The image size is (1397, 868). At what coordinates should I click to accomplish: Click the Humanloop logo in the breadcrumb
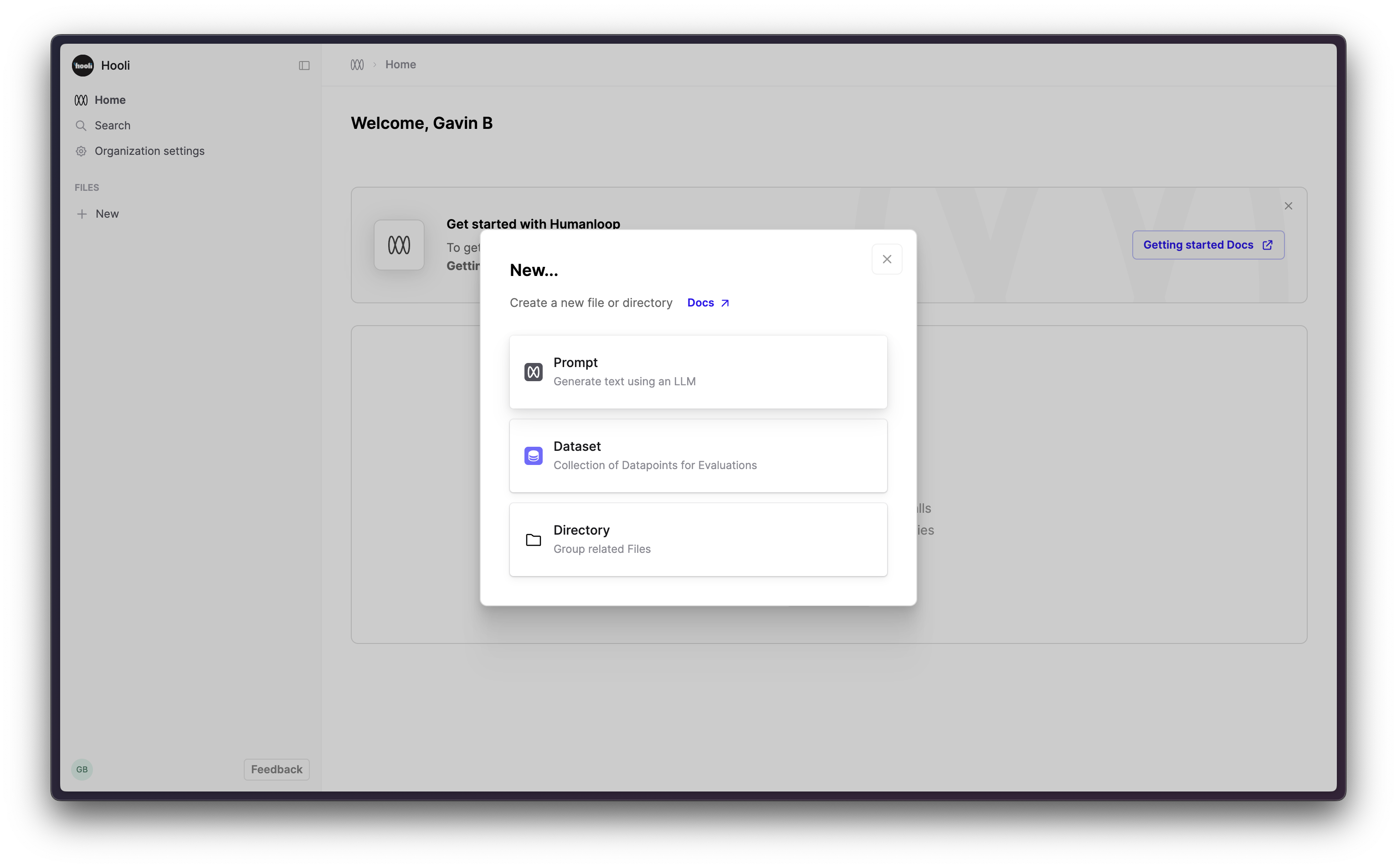357,64
